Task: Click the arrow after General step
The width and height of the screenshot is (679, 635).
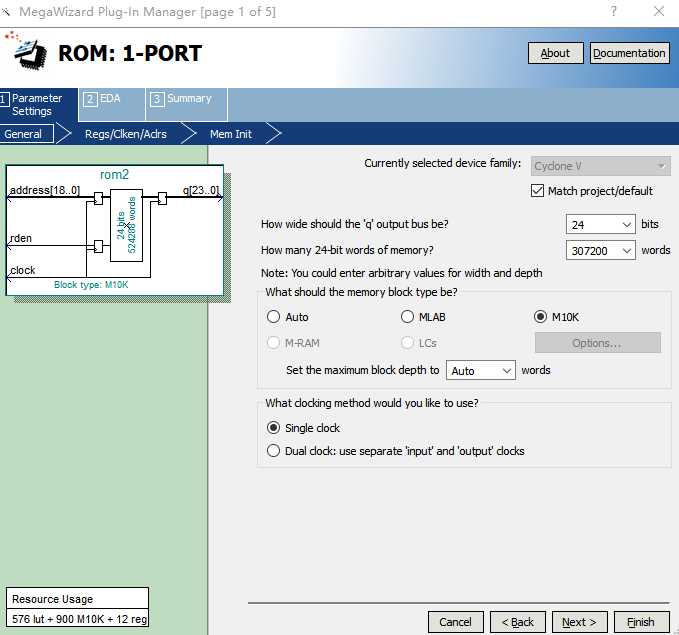Action: pos(64,133)
